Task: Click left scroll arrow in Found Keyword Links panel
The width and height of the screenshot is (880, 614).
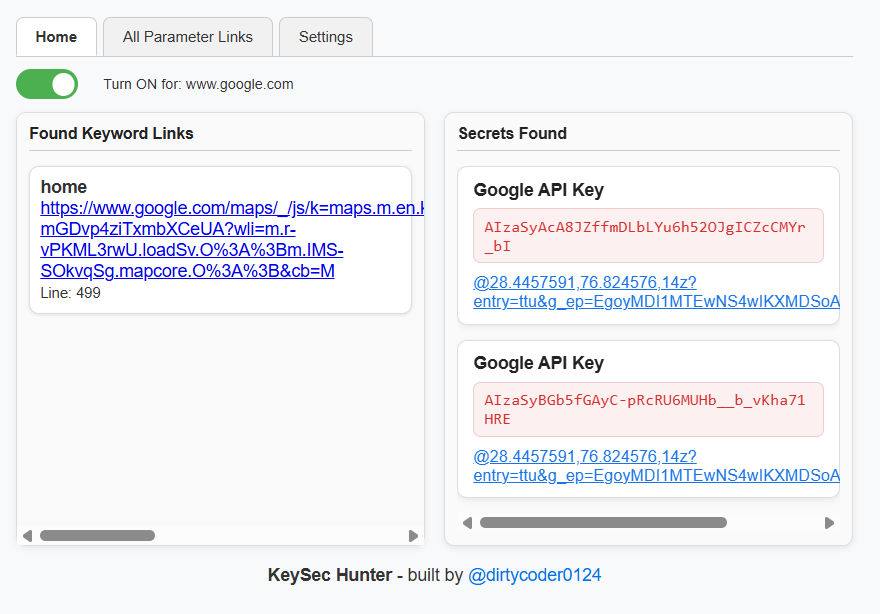Action: pyautogui.click(x=29, y=536)
